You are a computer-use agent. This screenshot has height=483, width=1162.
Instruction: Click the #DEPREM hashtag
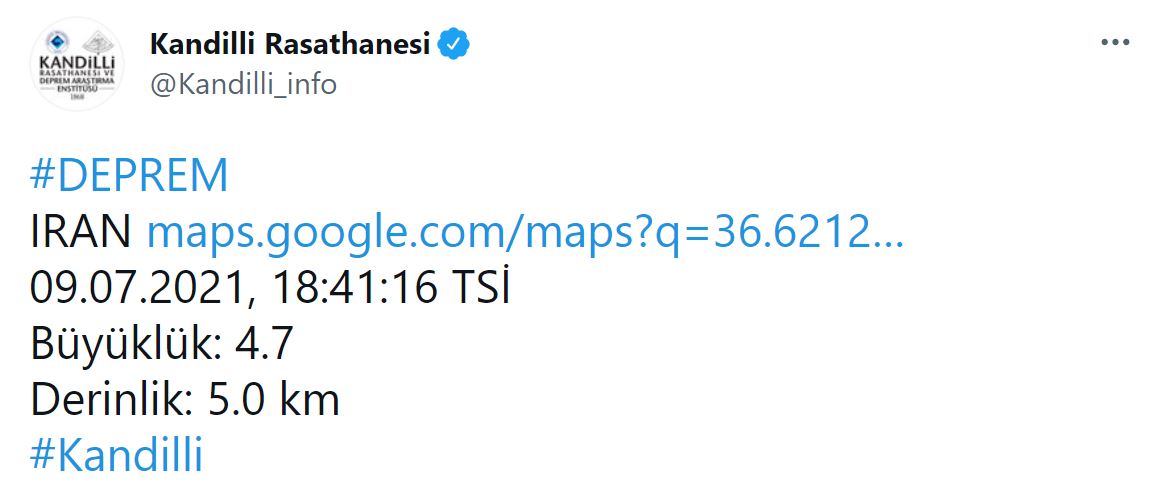[x=130, y=176]
